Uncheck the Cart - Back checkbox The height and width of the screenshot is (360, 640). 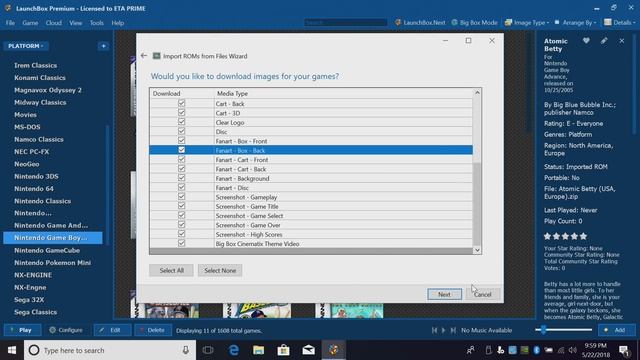click(182, 103)
